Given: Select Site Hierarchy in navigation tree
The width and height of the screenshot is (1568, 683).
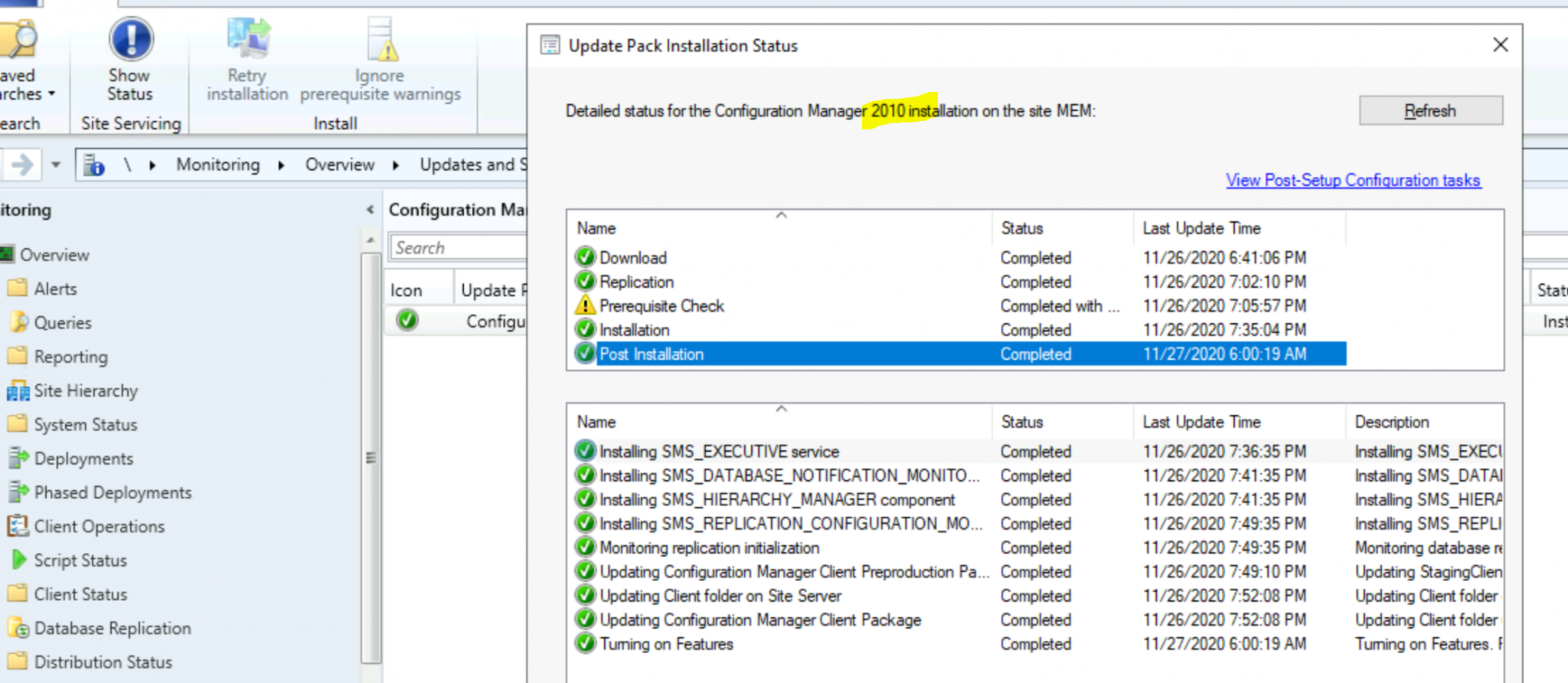Looking at the screenshot, I should pos(86,391).
